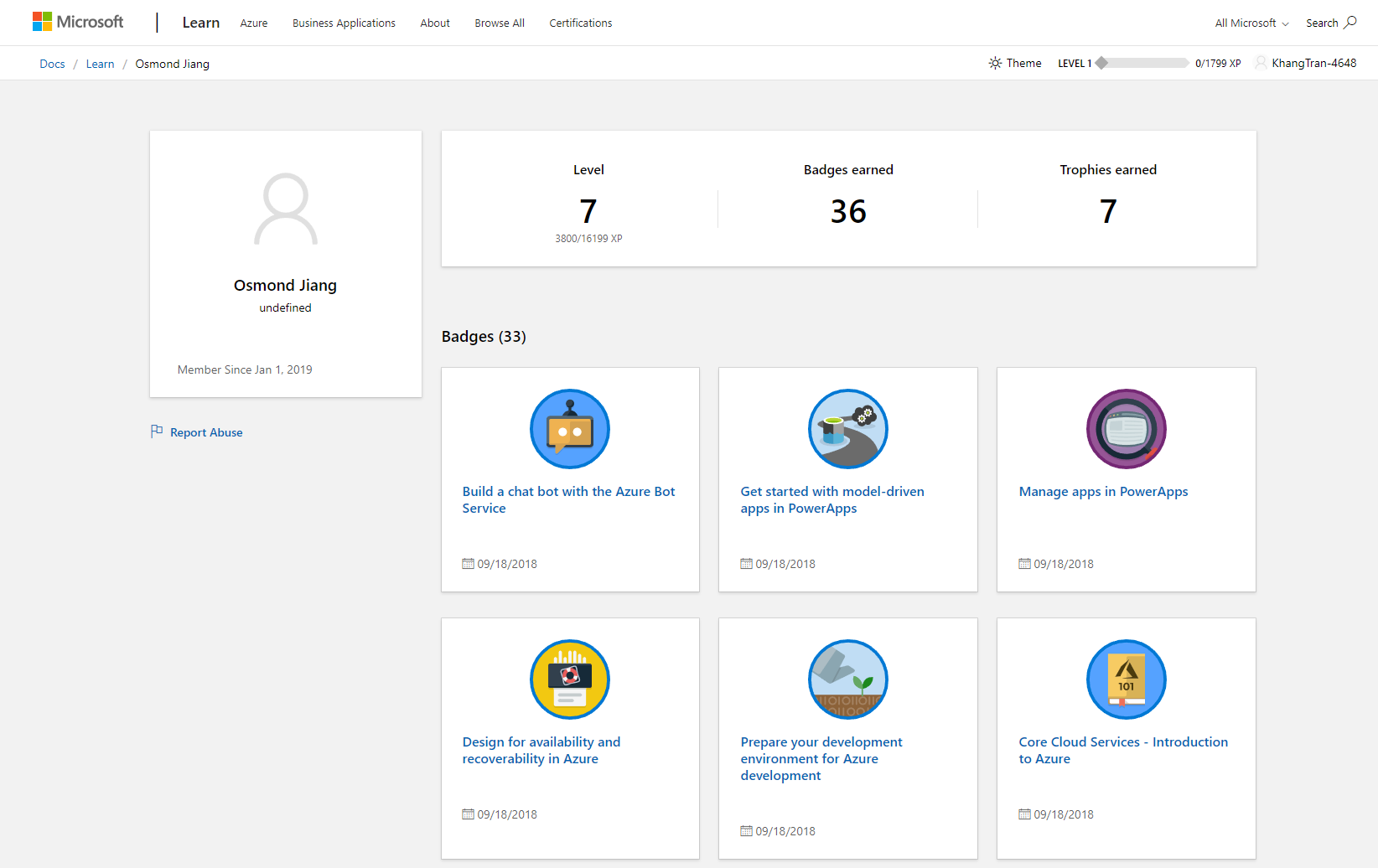Click the sun Theme icon
The image size is (1378, 868).
(995, 63)
